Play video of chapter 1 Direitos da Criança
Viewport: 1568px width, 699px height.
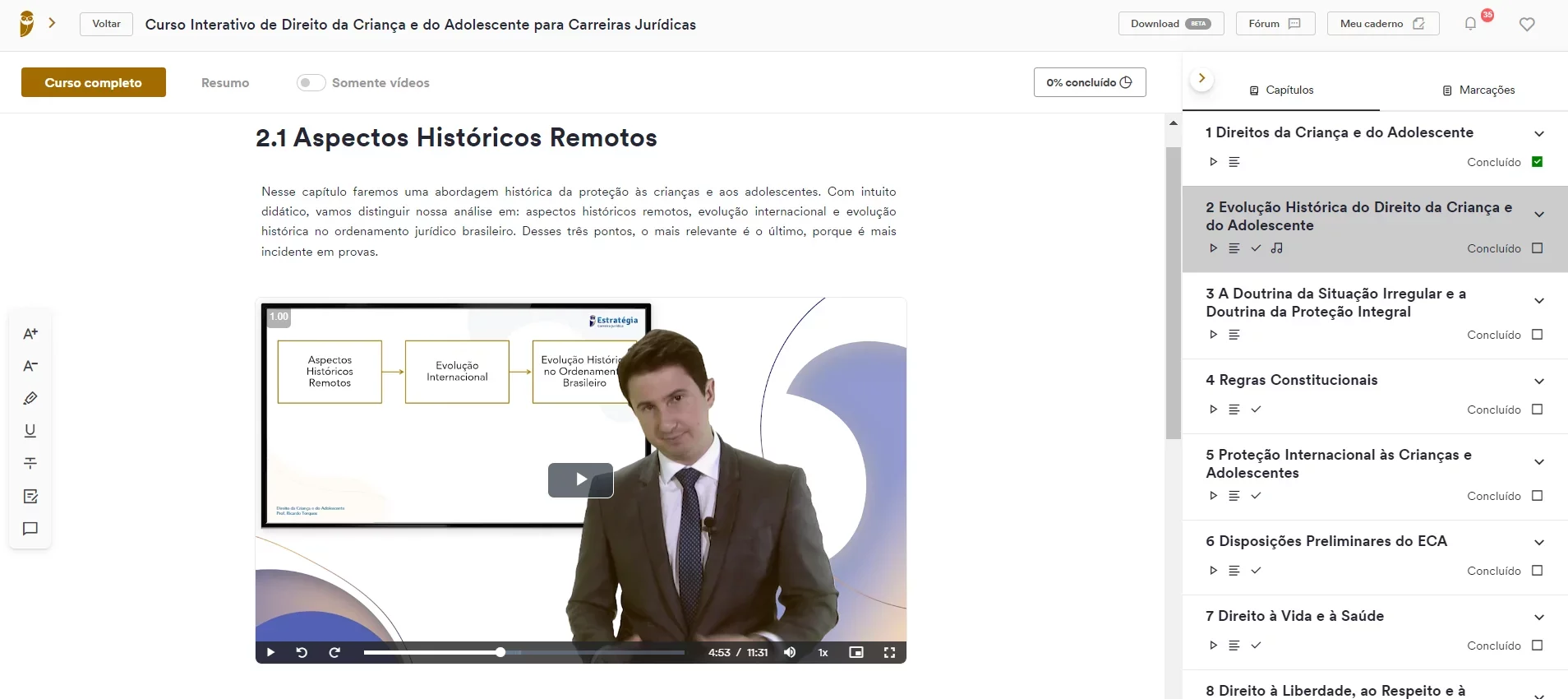[x=1213, y=162]
